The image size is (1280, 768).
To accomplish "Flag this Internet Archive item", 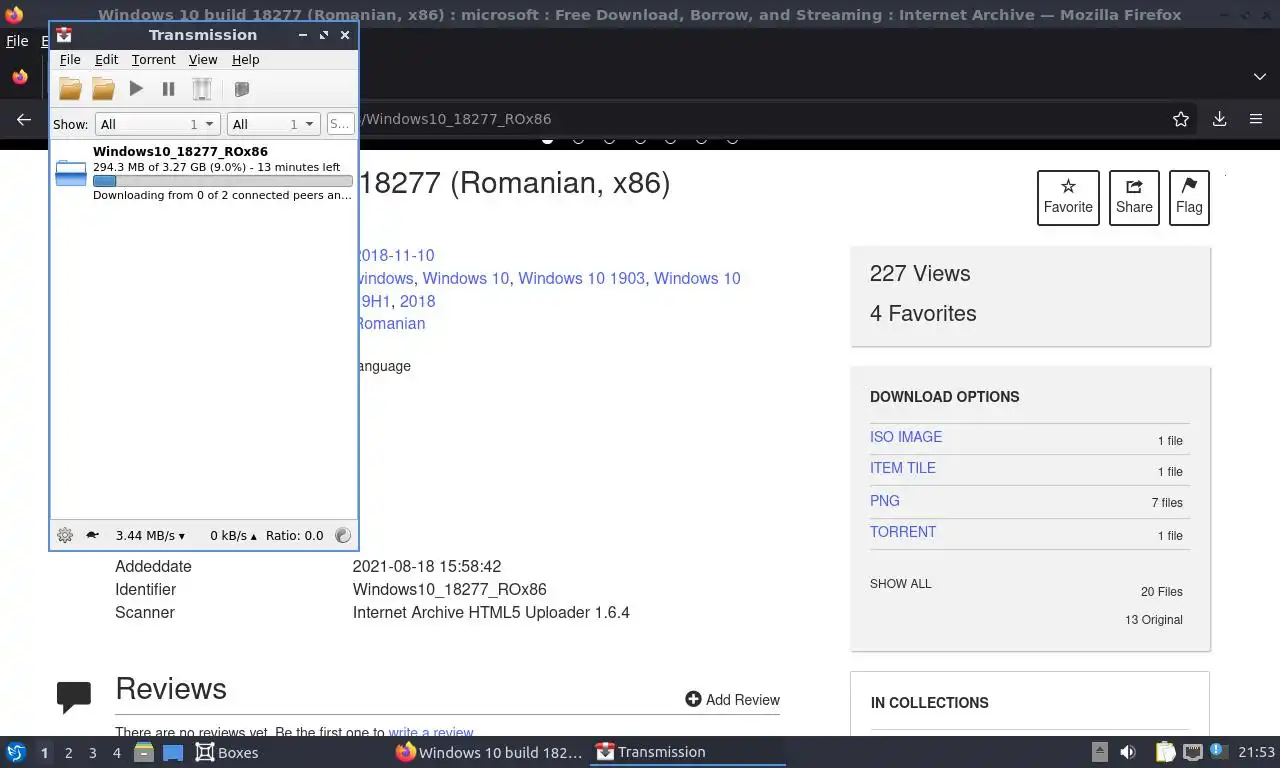I will point(1189,197).
